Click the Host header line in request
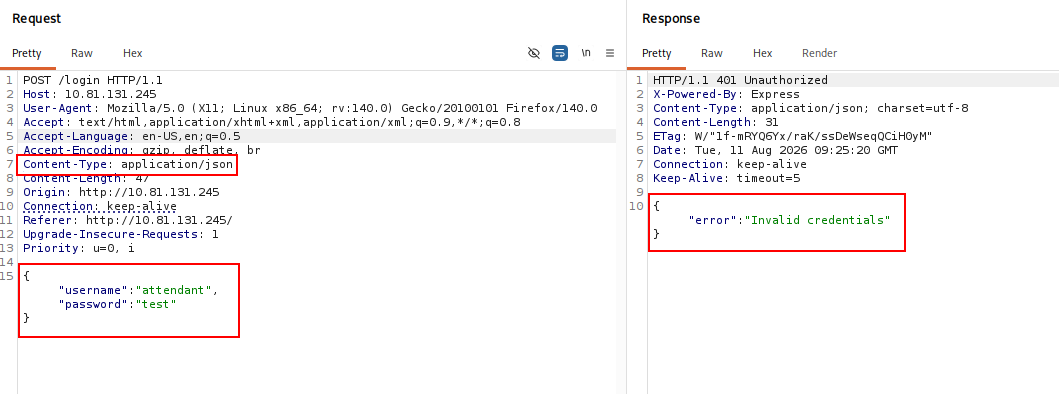This screenshot has width=1059, height=394. click(x=90, y=94)
